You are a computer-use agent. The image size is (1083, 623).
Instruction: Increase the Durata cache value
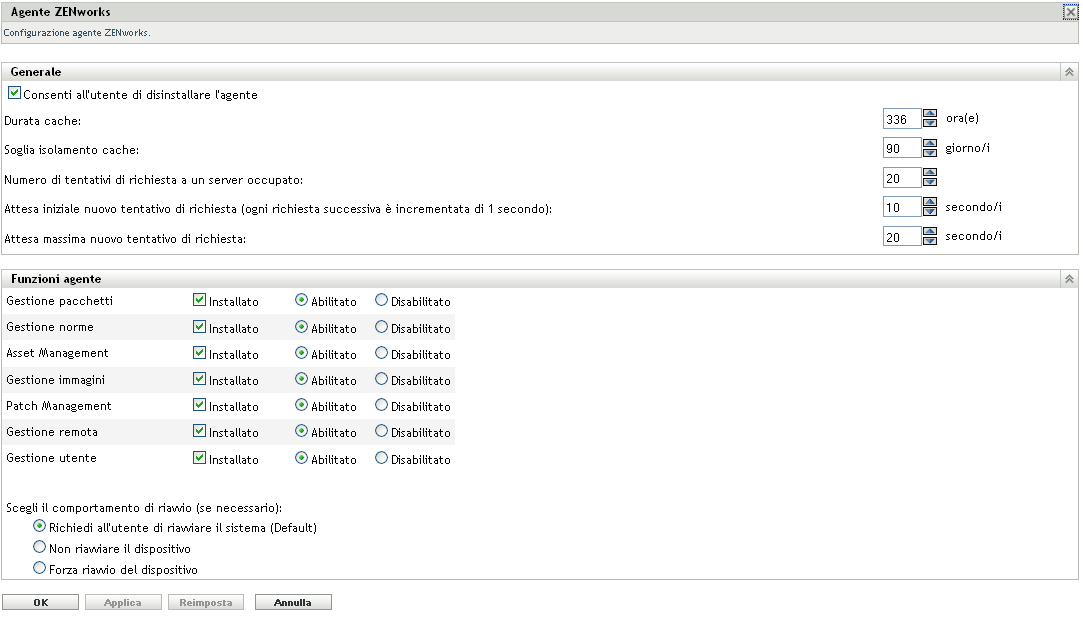[930, 114]
